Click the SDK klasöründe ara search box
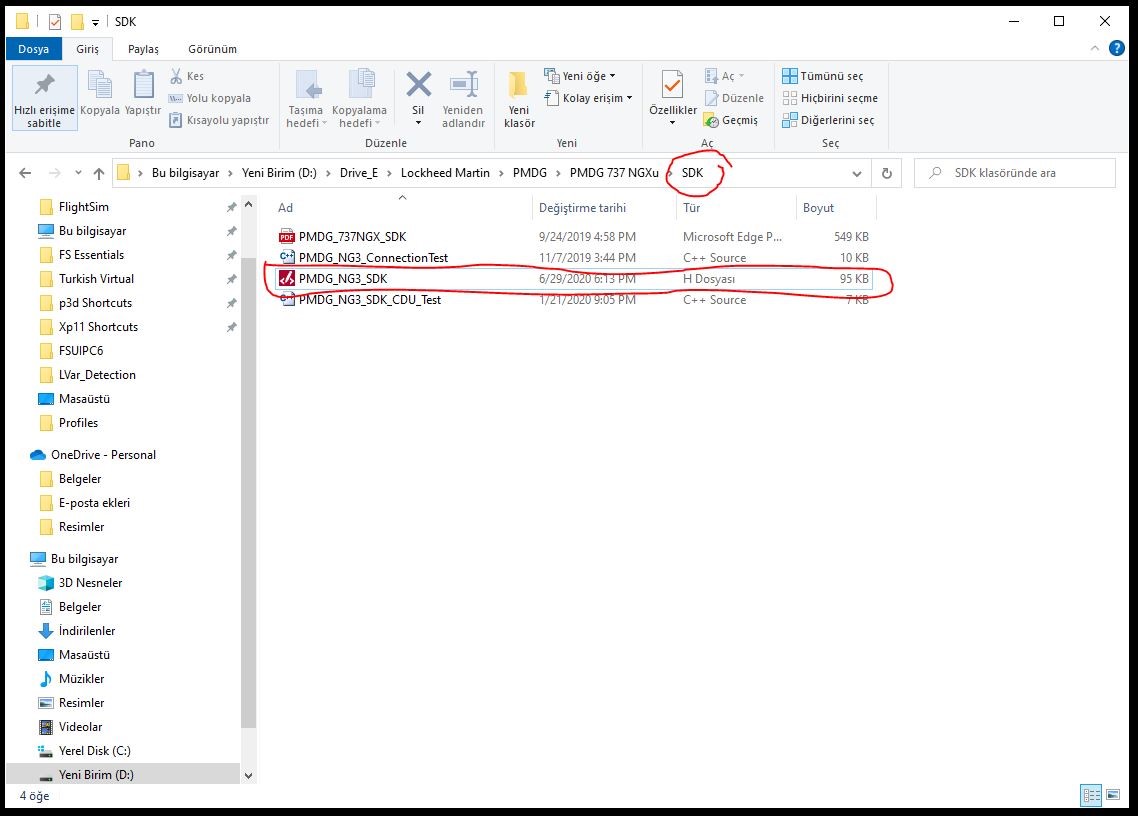This screenshot has height=816, width=1138. click(1015, 173)
